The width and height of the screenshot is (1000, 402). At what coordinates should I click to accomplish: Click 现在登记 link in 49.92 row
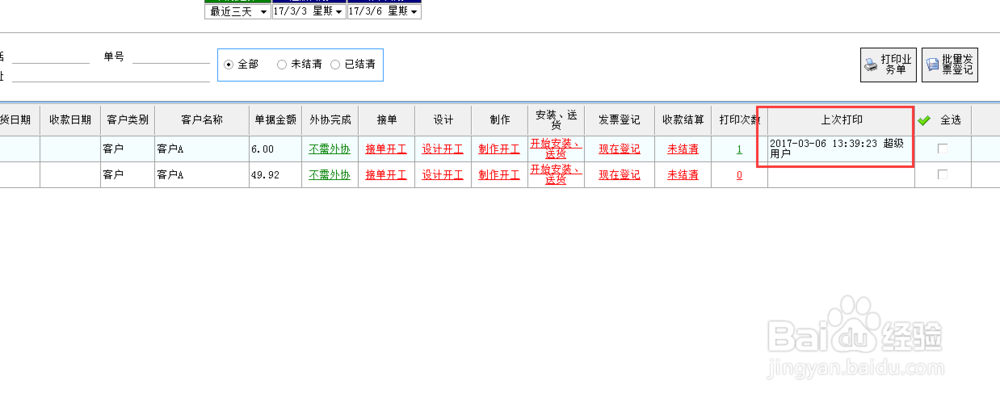coord(619,175)
